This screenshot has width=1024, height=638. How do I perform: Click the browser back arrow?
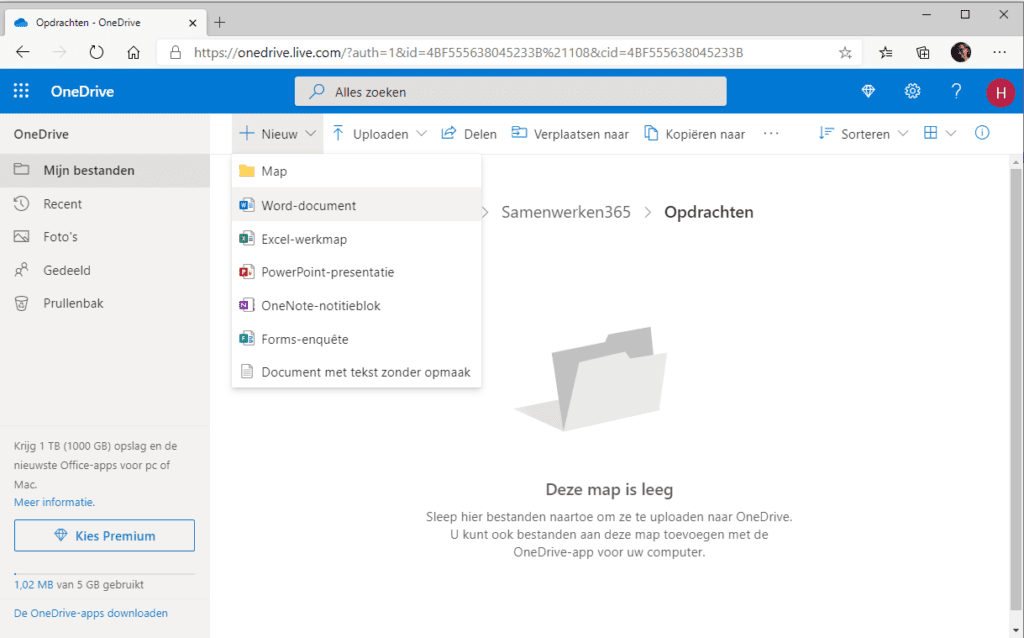click(23, 52)
